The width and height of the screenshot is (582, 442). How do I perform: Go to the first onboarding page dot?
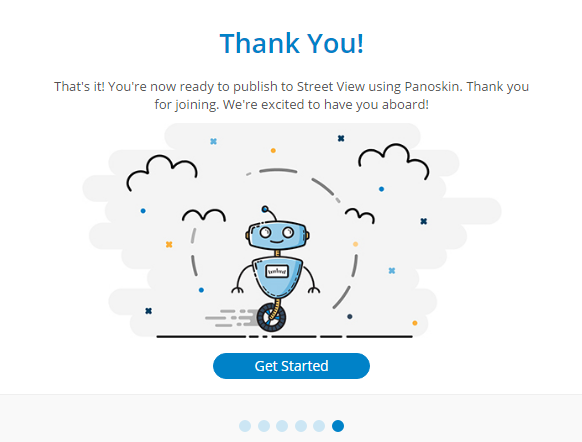245,426
